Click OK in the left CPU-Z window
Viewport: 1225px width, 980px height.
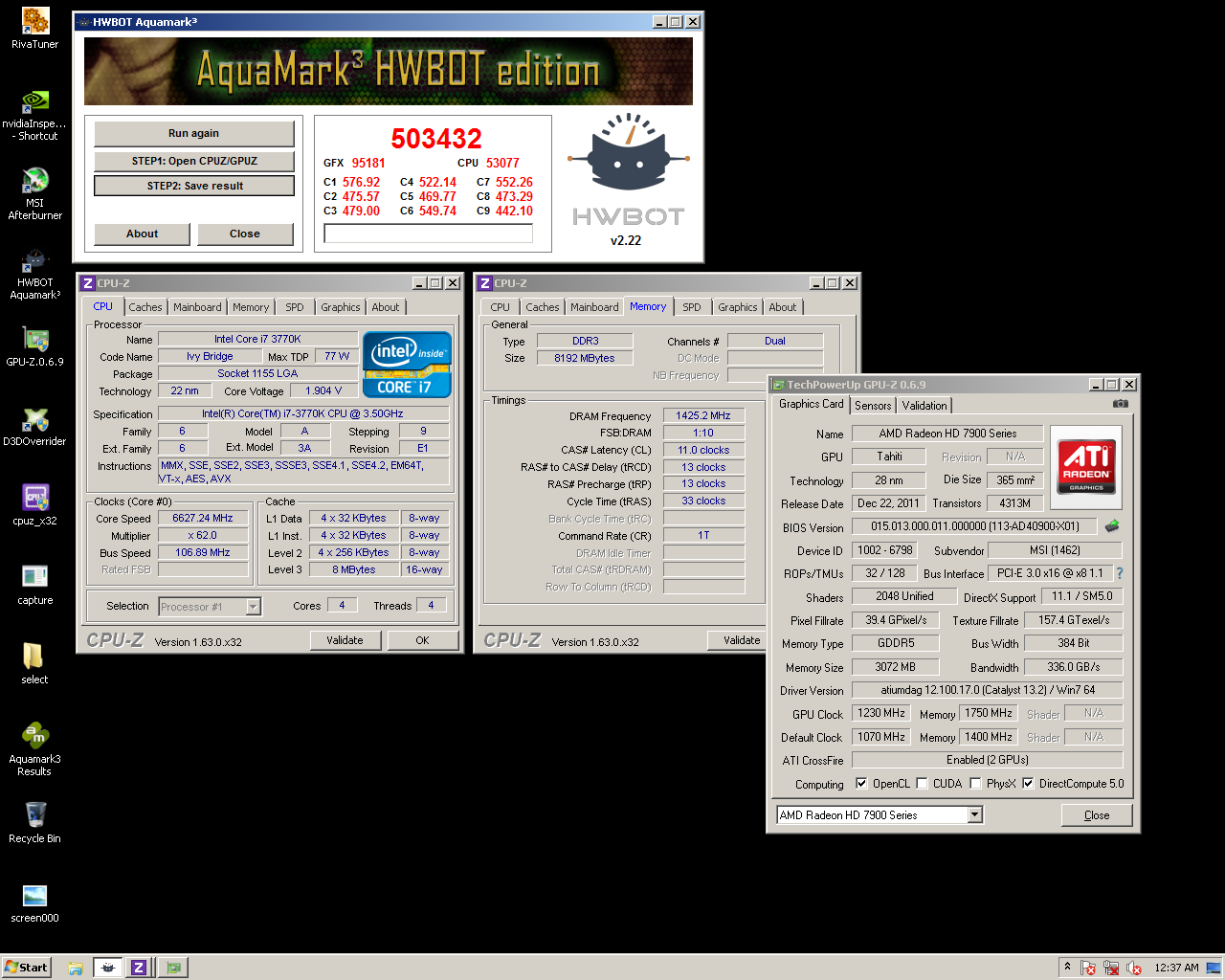pyautogui.click(x=422, y=640)
